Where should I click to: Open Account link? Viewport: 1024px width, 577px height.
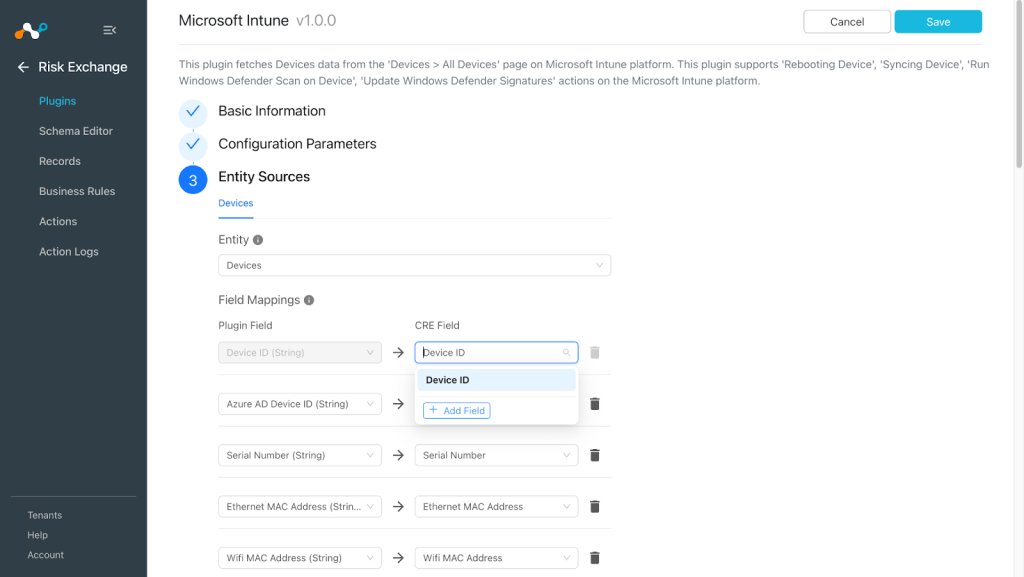coord(46,555)
